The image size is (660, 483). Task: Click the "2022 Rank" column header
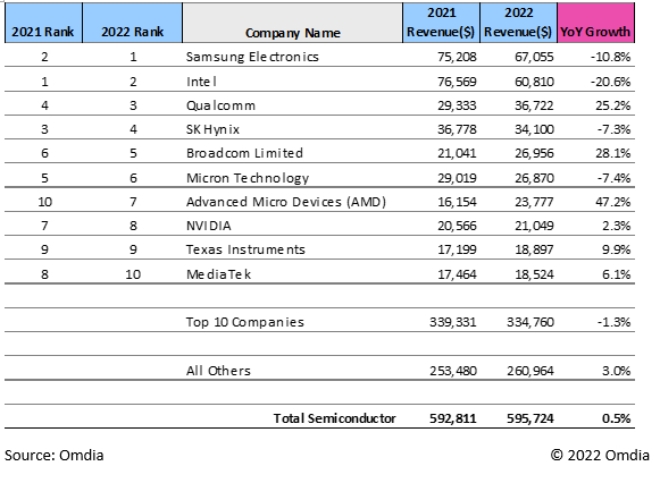(x=133, y=23)
